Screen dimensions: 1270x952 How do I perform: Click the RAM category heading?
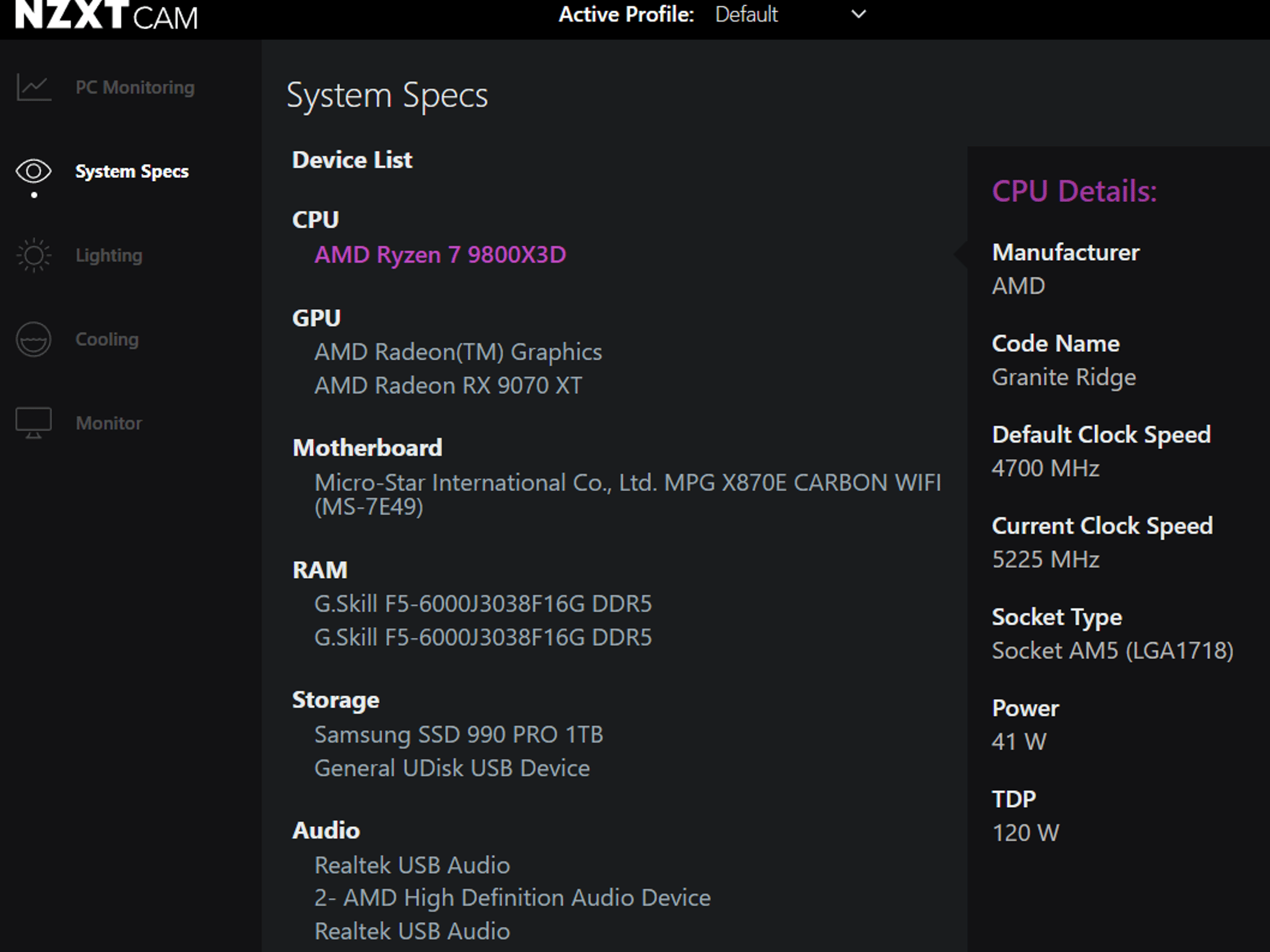pyautogui.click(x=319, y=570)
